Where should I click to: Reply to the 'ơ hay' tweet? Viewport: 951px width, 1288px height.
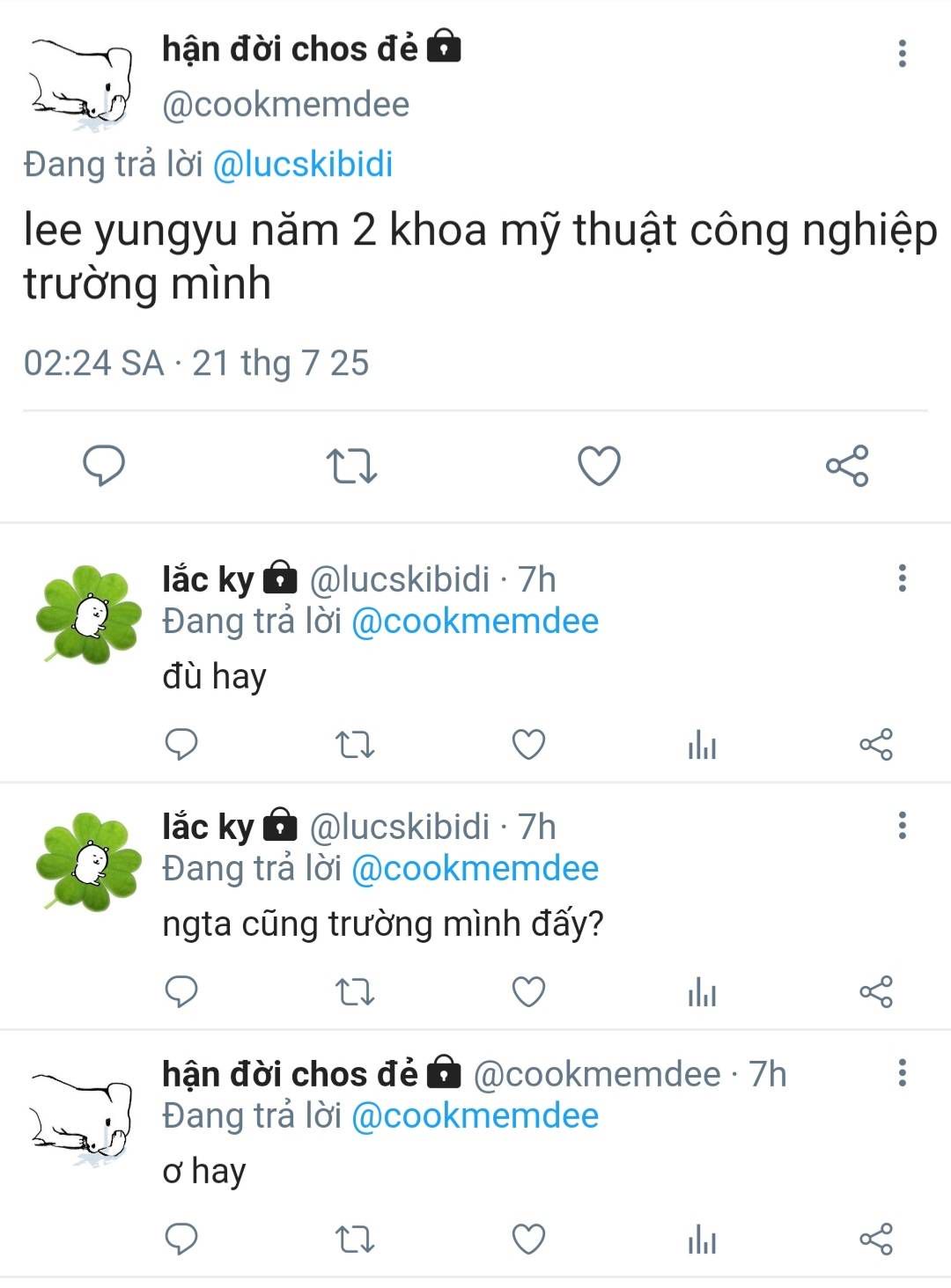(x=181, y=1240)
